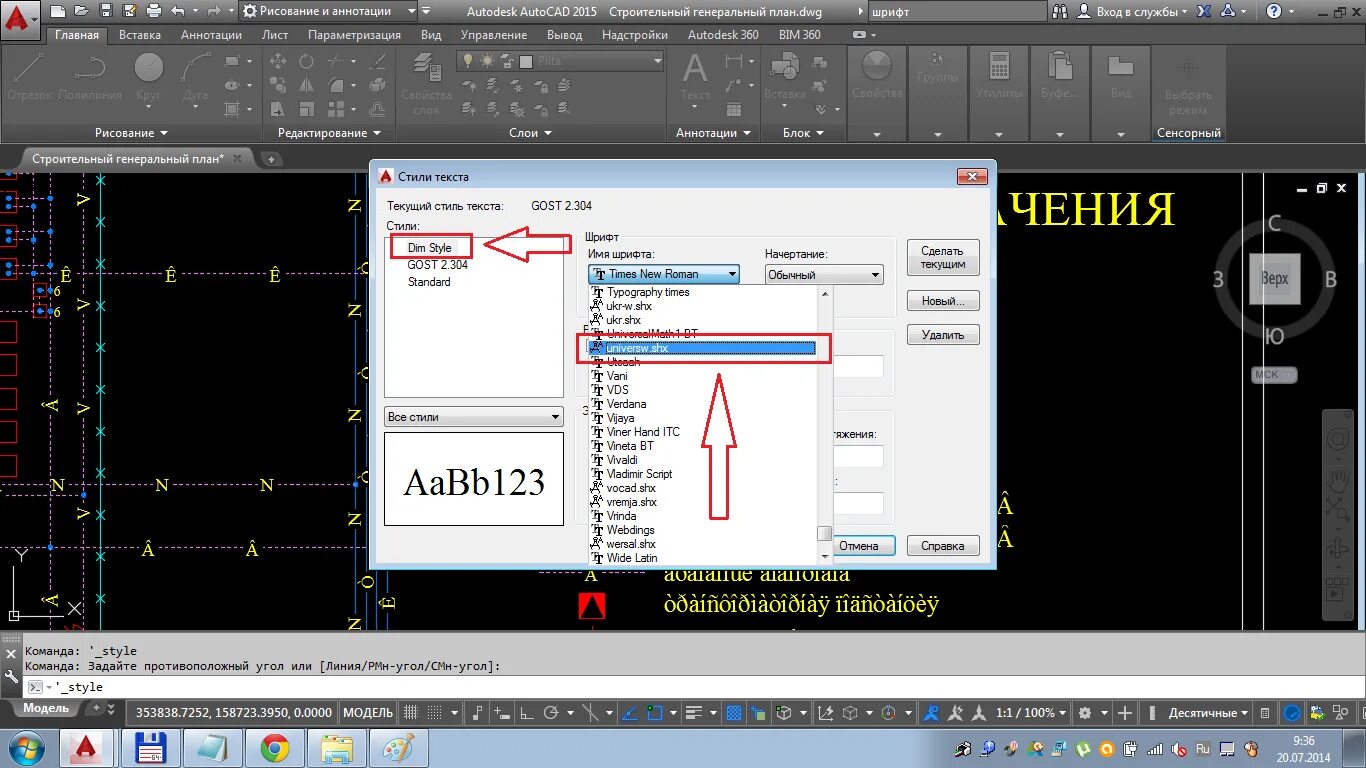Select Dim Style in the styles list
Viewport: 1366px width, 768px height.
[429, 248]
